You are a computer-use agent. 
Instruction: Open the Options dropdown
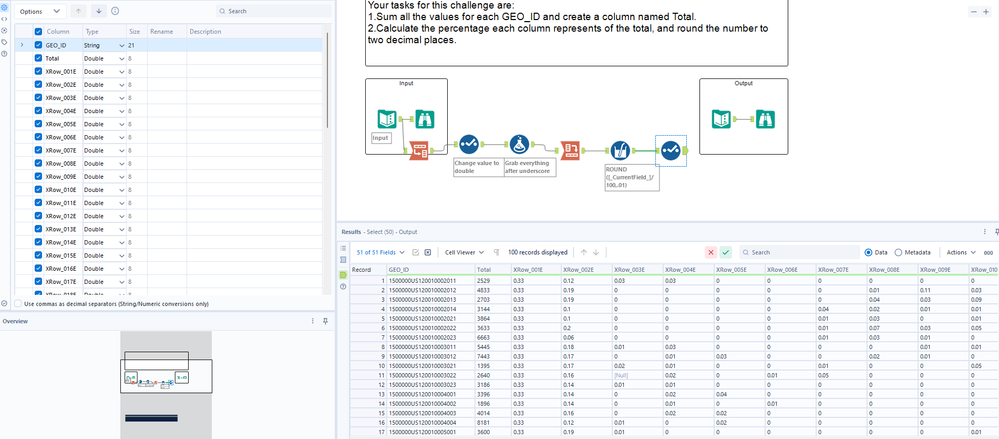[x=40, y=11]
